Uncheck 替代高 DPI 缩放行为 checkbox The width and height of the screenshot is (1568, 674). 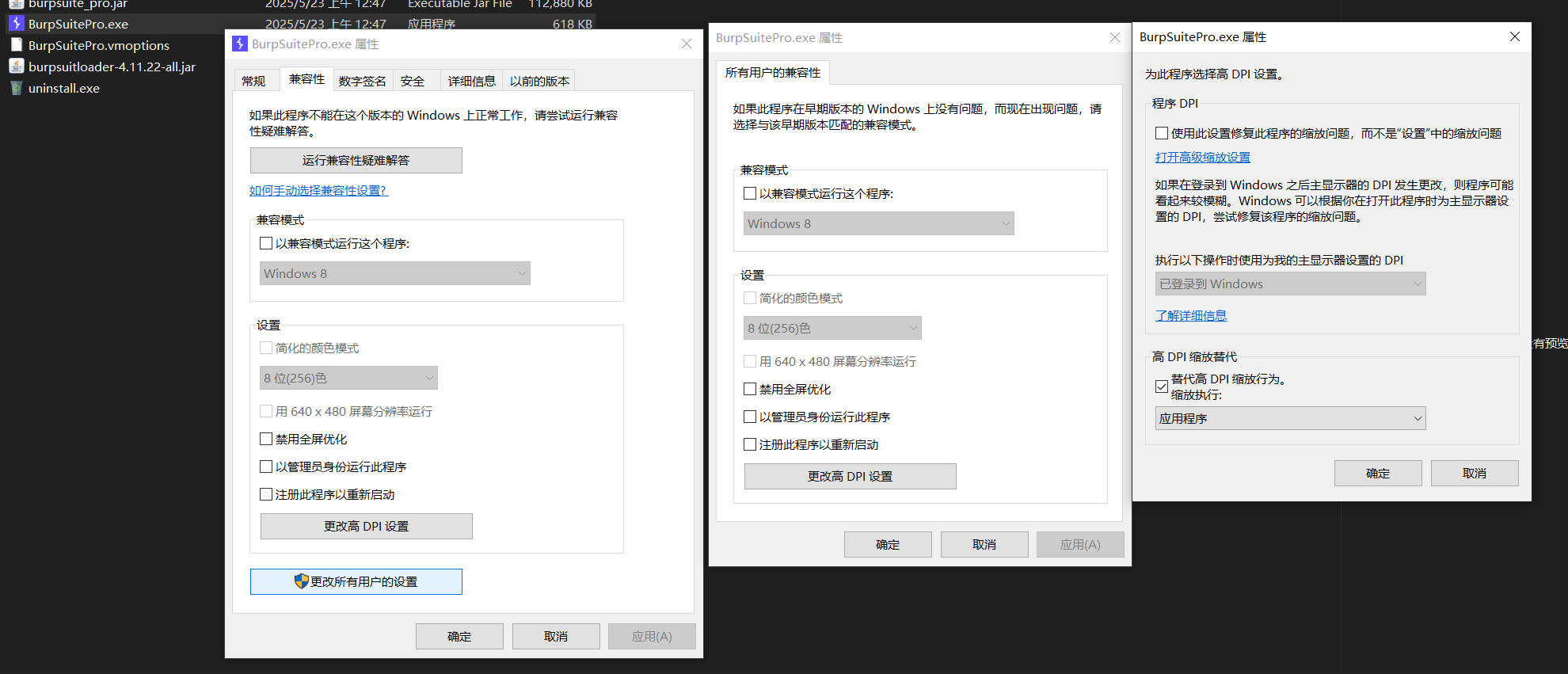[x=1162, y=387]
